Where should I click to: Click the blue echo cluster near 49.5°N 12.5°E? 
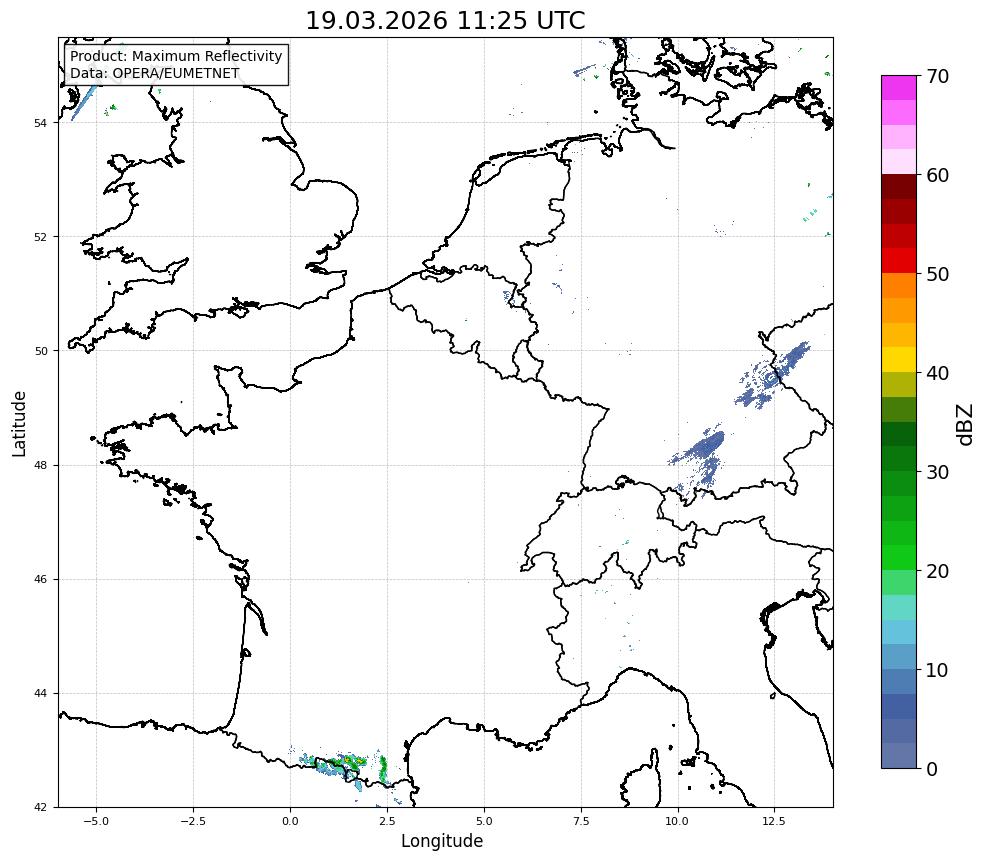click(x=771, y=377)
